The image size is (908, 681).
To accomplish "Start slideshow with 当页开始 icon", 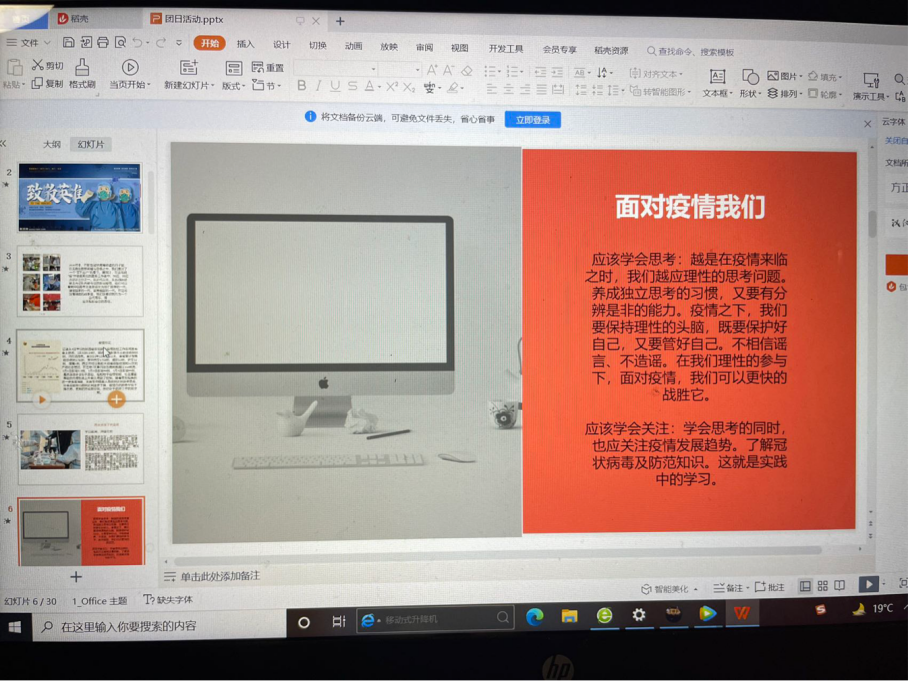I will click(129, 68).
